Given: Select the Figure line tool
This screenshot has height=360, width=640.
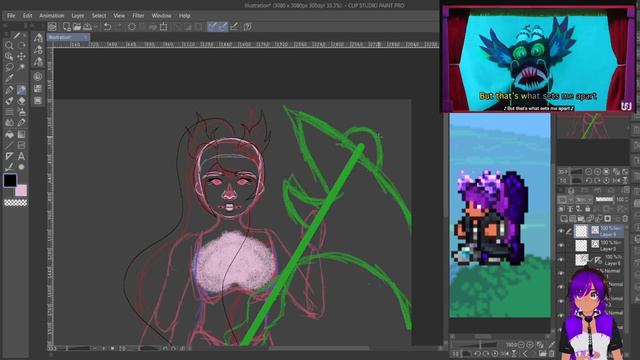Looking at the screenshot, I should pos(9,145).
